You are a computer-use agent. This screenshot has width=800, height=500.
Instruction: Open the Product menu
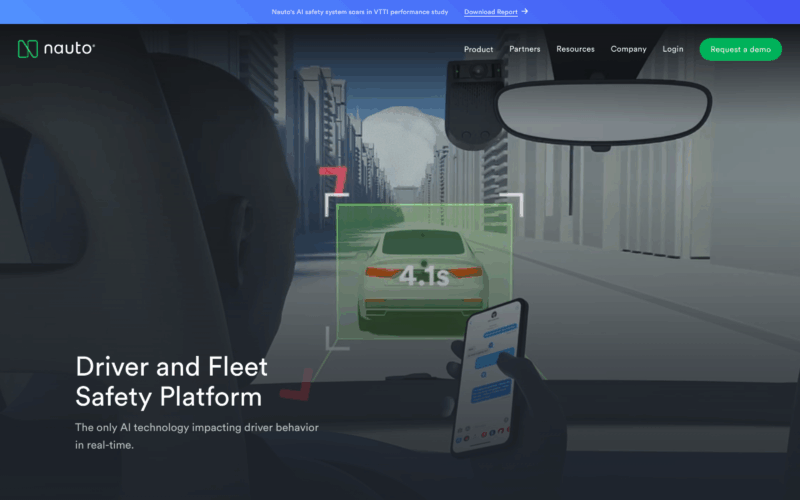coord(478,49)
